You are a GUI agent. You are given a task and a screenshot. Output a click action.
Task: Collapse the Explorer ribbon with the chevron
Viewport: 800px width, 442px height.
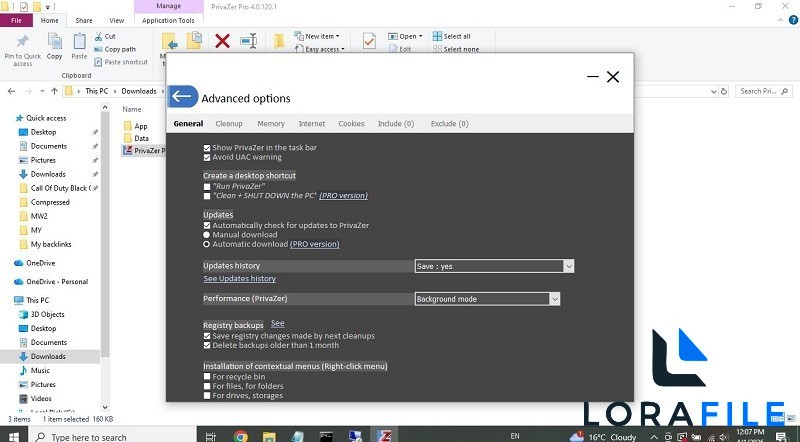coord(780,20)
